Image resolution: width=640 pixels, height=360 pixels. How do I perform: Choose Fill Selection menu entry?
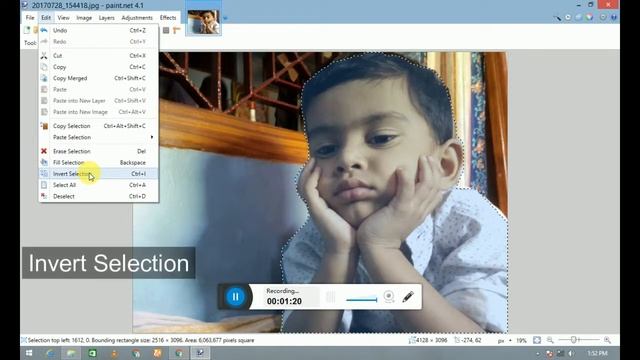pos(99,162)
